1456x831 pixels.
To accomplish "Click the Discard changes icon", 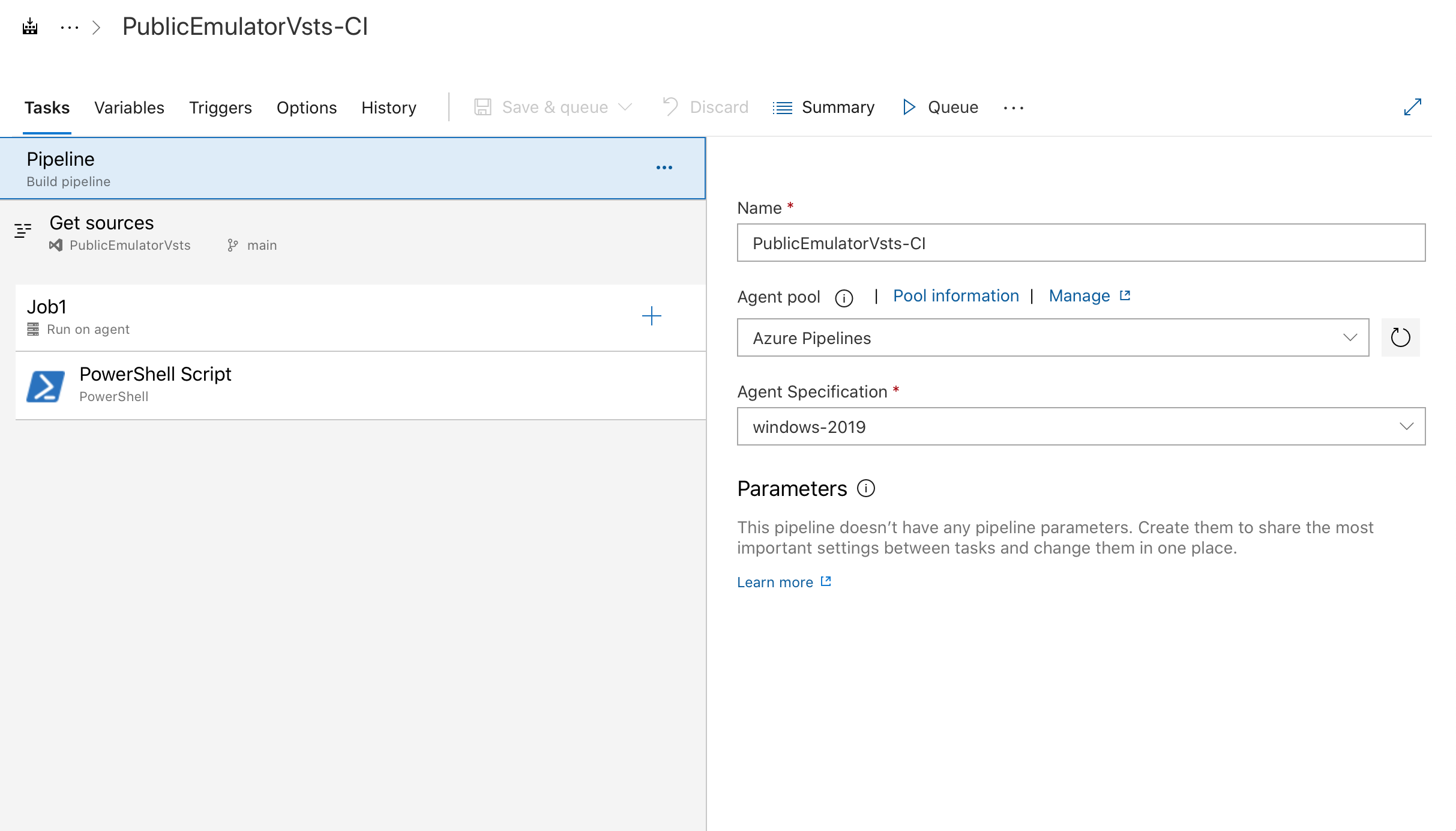I will 669,107.
